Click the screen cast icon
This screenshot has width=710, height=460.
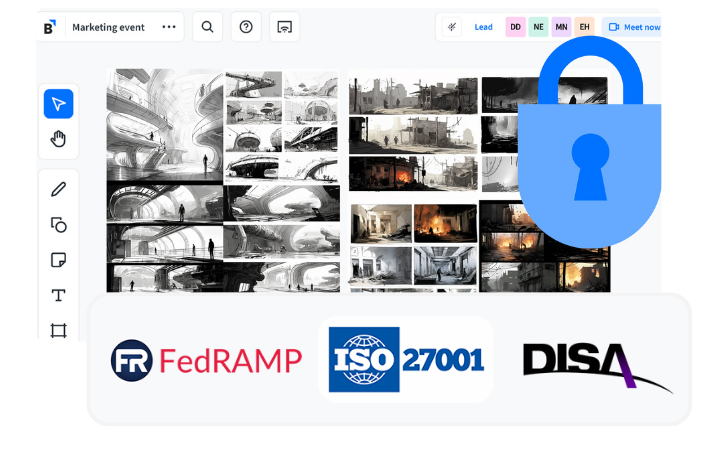(284, 27)
